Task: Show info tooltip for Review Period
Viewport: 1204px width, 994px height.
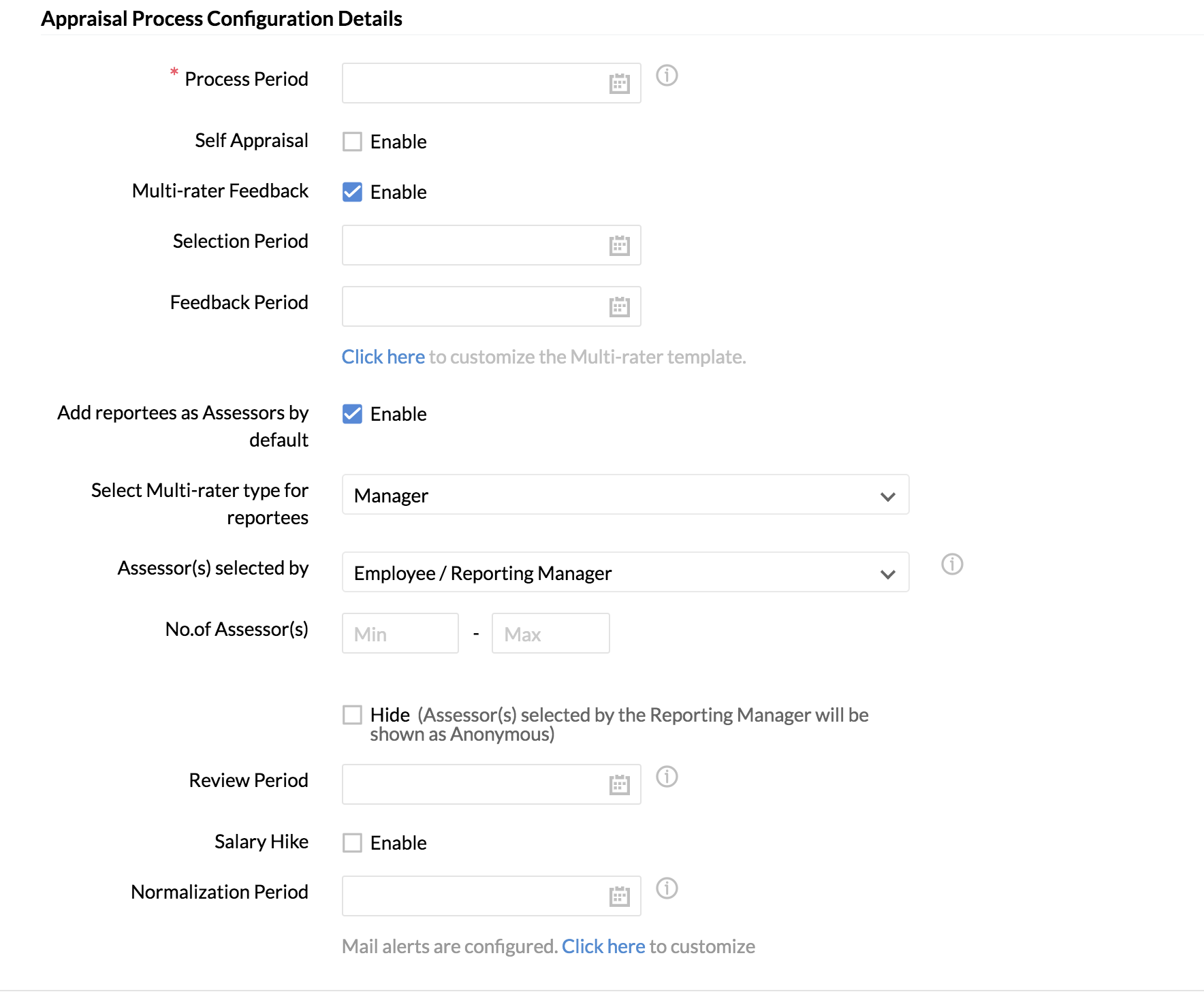Action: (667, 777)
